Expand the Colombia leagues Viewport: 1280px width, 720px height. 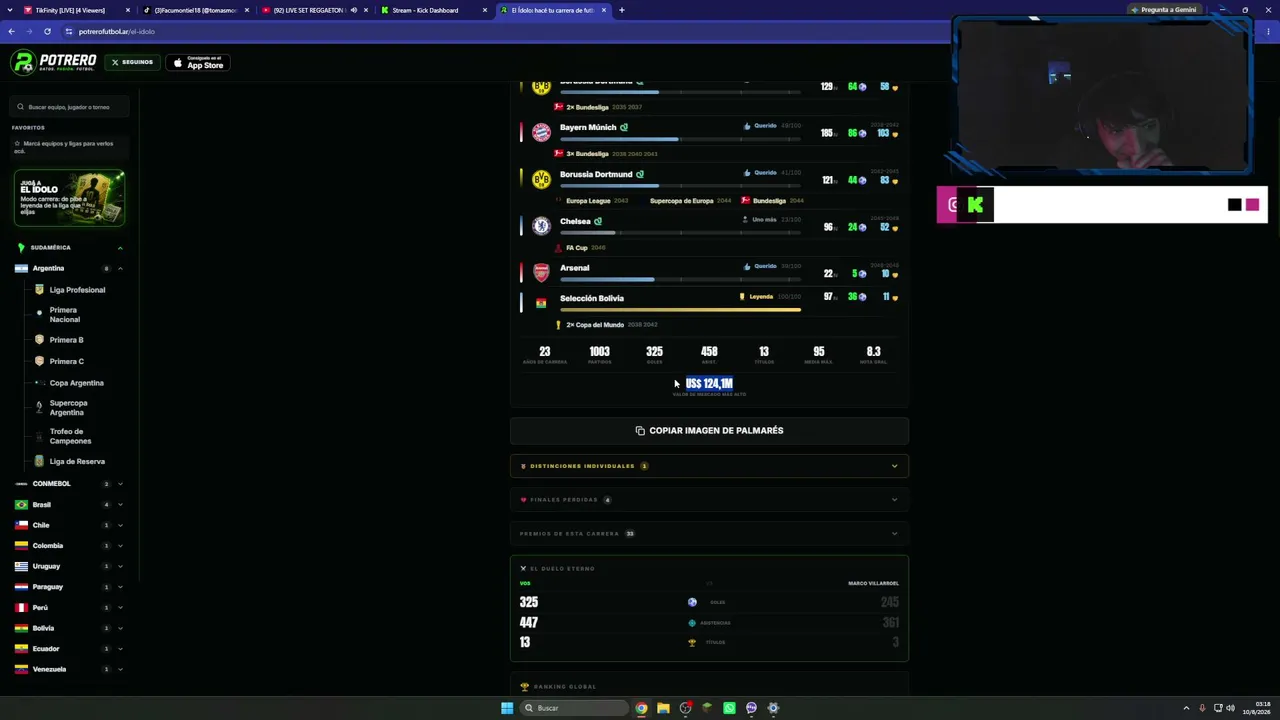(120, 546)
